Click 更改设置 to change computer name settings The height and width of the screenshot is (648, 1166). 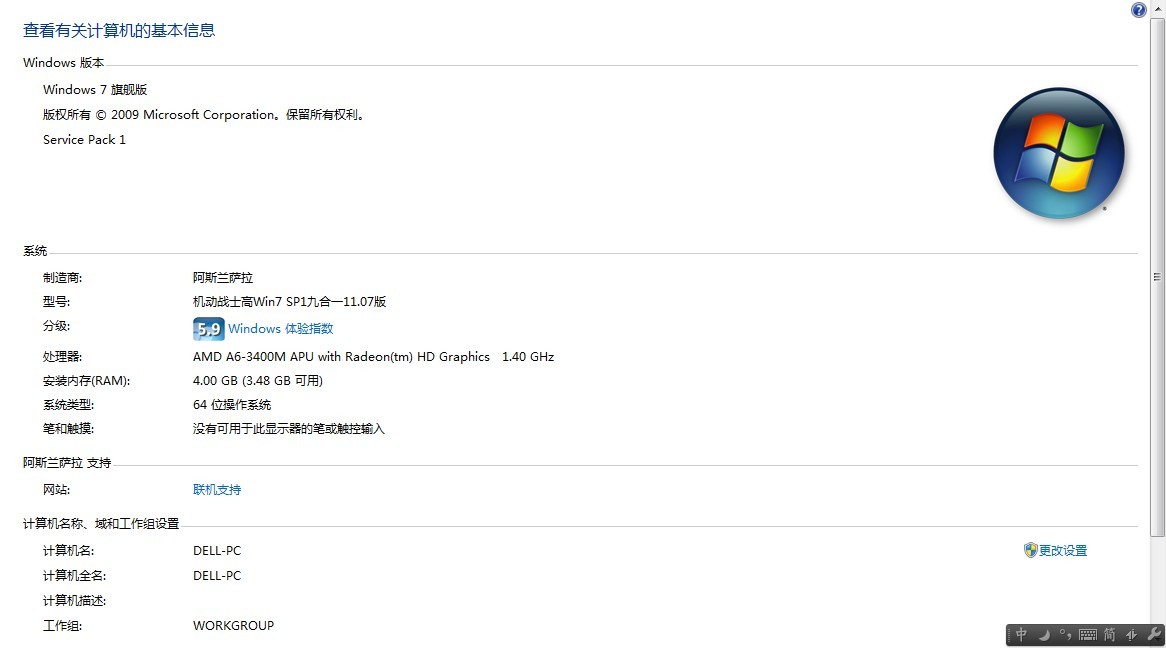tap(1063, 551)
